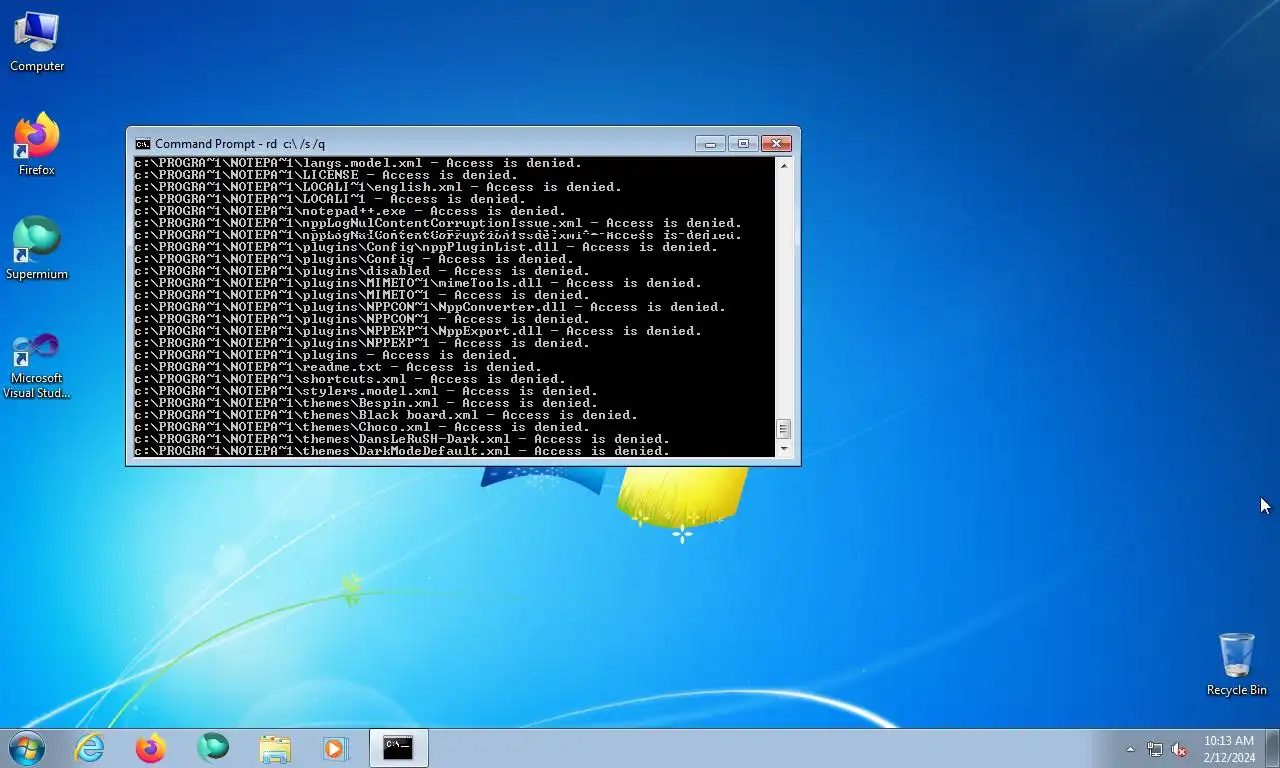Click the Command Prompt taskbar button

tap(398, 748)
